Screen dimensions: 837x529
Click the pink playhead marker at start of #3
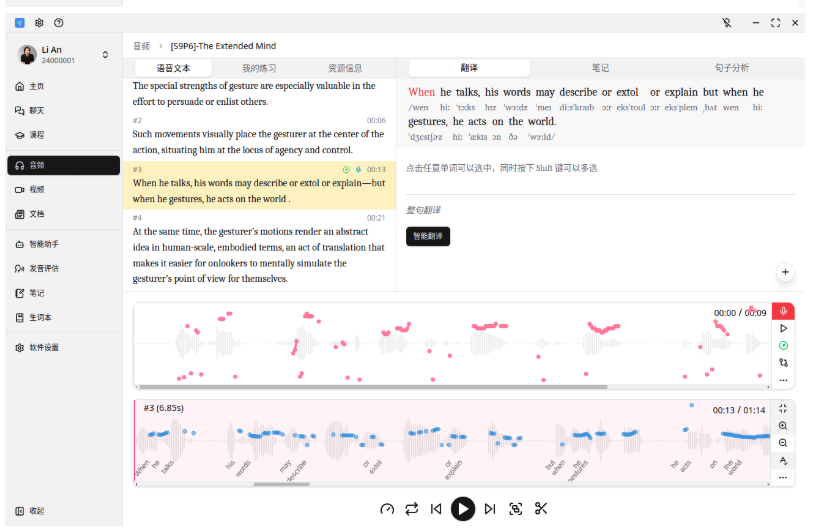(x=135, y=440)
